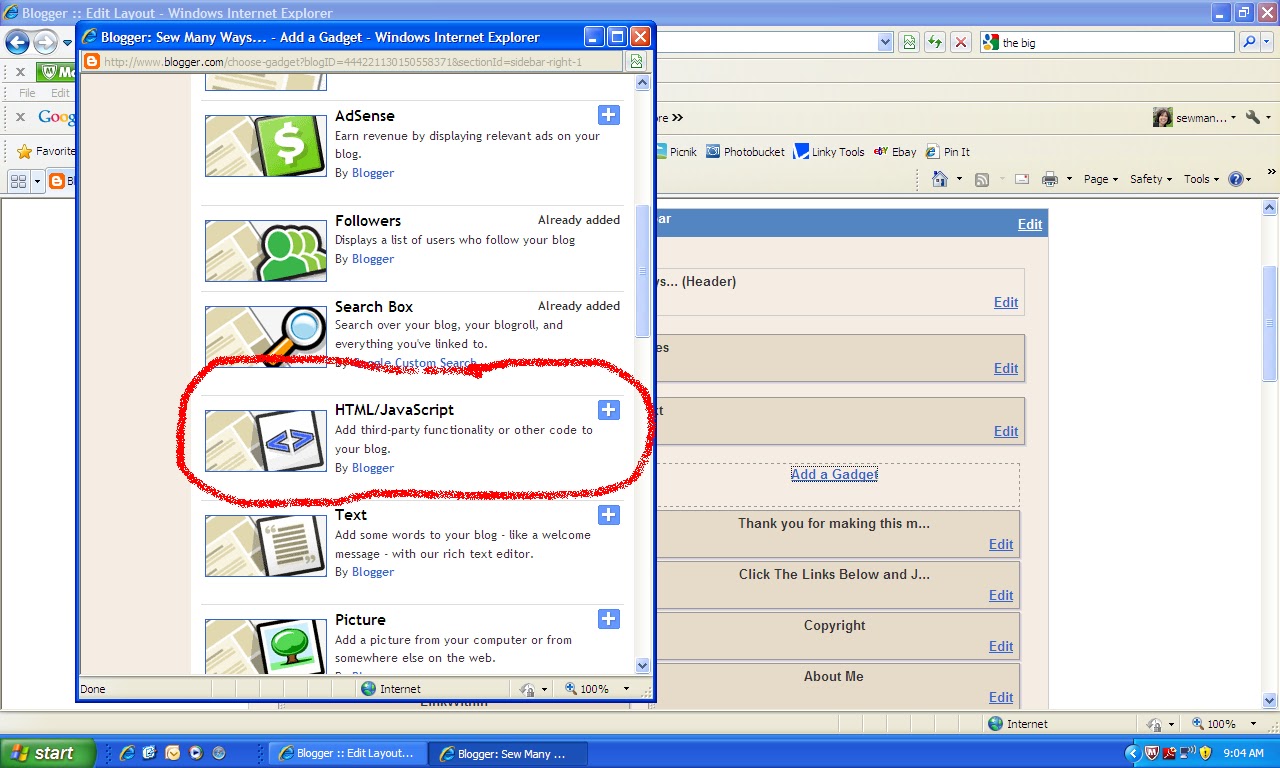Change zoom level in Add a Gadget status bar
This screenshot has width=1280, height=768.
[598, 689]
